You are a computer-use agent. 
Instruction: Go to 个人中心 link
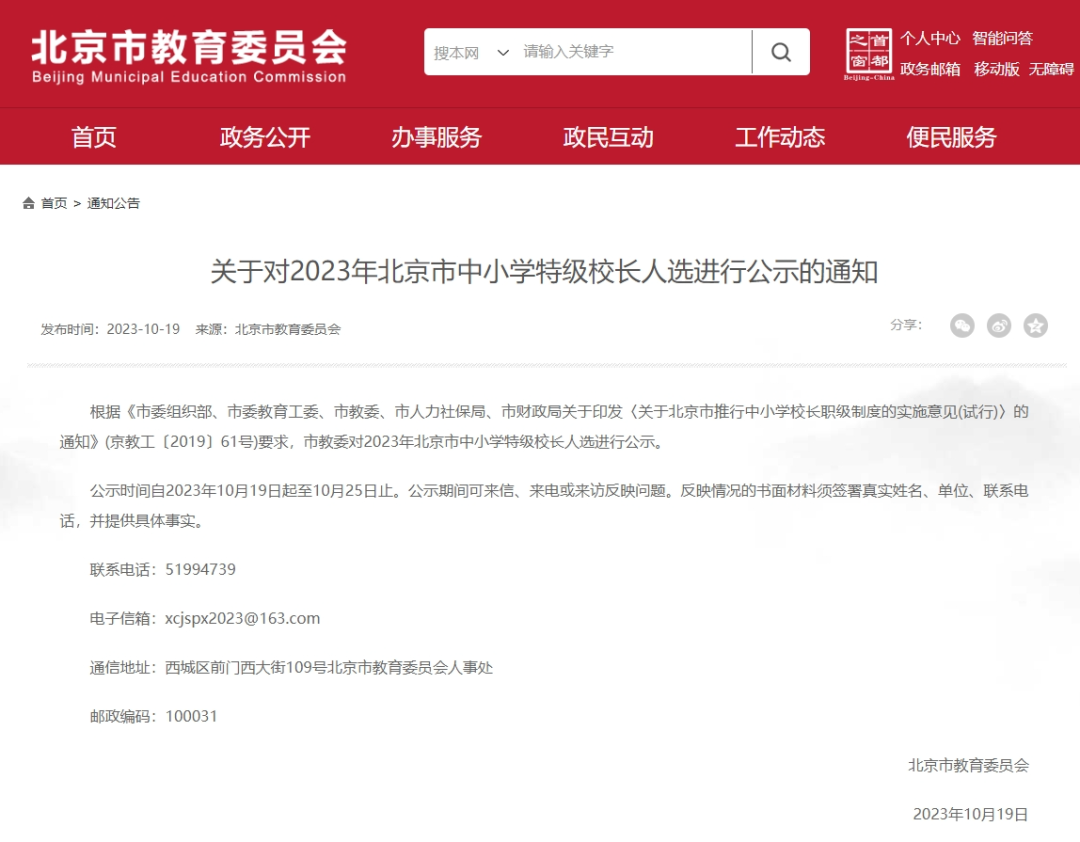coord(930,38)
